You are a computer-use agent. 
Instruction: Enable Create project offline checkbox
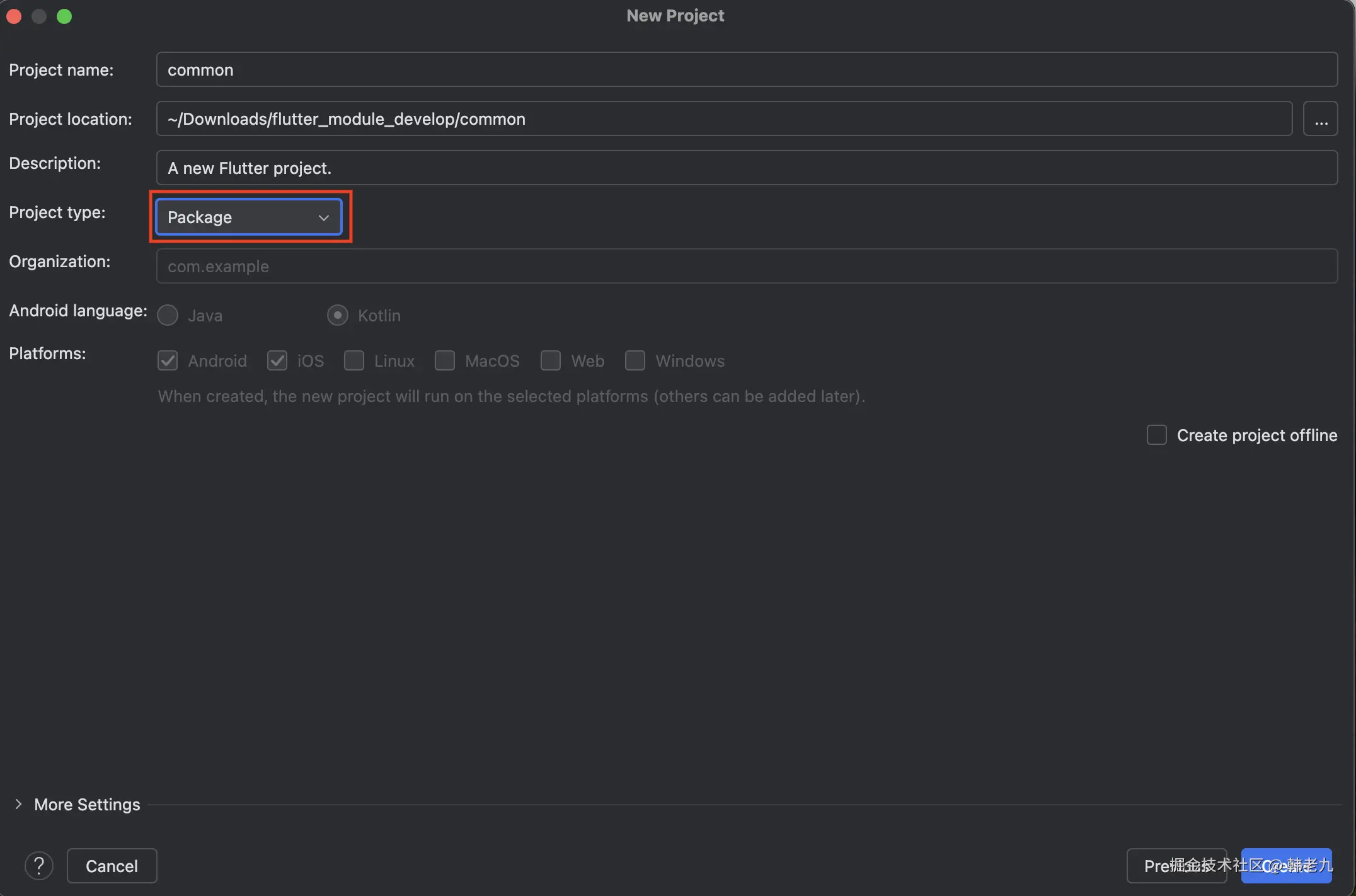[x=1157, y=435]
